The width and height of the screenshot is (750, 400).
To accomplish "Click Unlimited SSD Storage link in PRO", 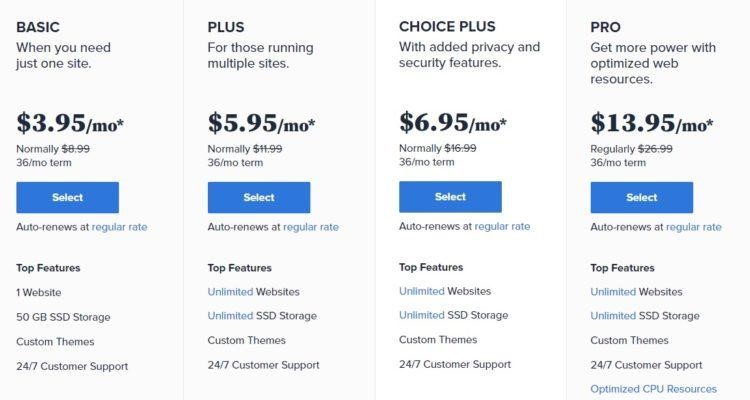I will 613,316.
